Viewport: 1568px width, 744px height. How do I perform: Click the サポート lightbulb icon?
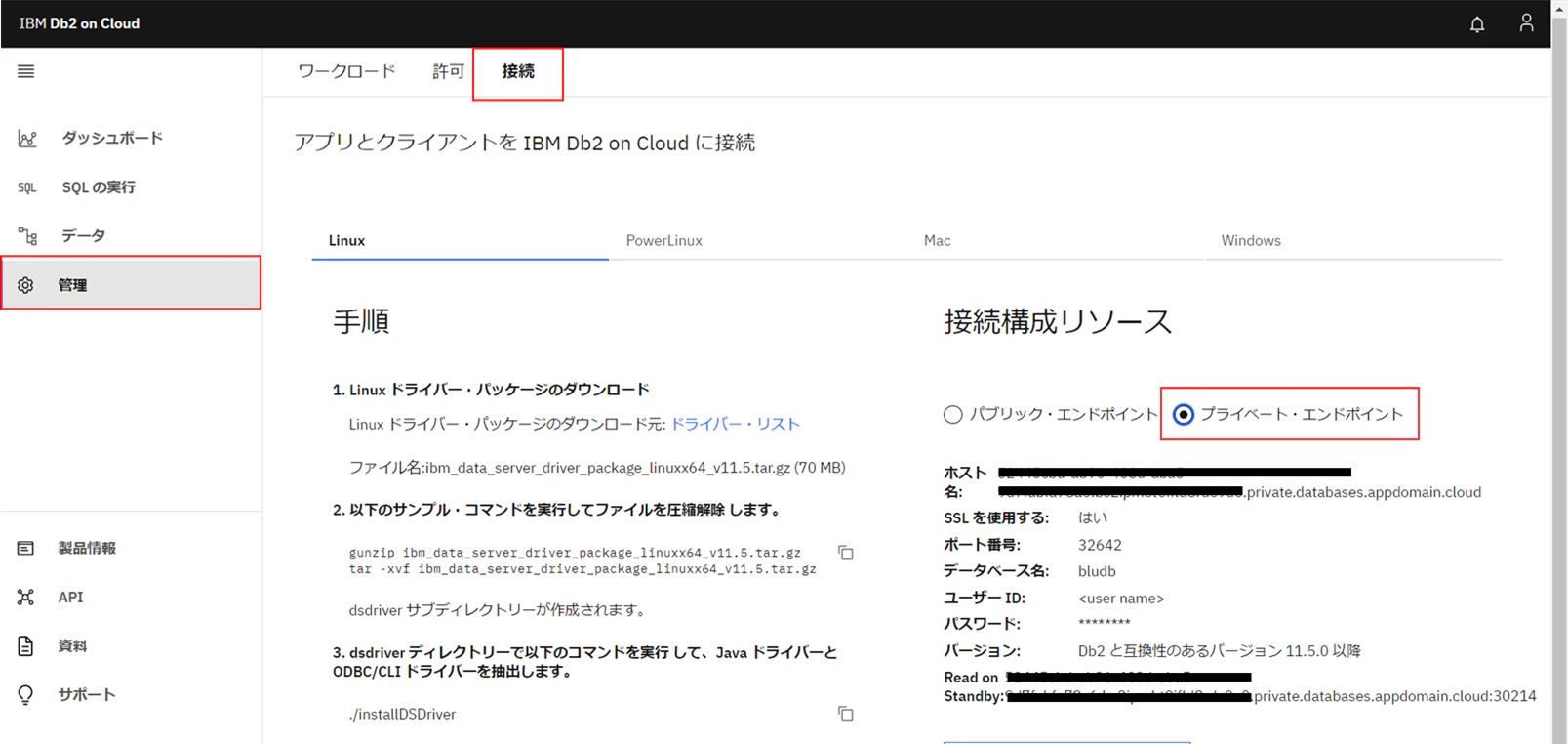coord(25,695)
